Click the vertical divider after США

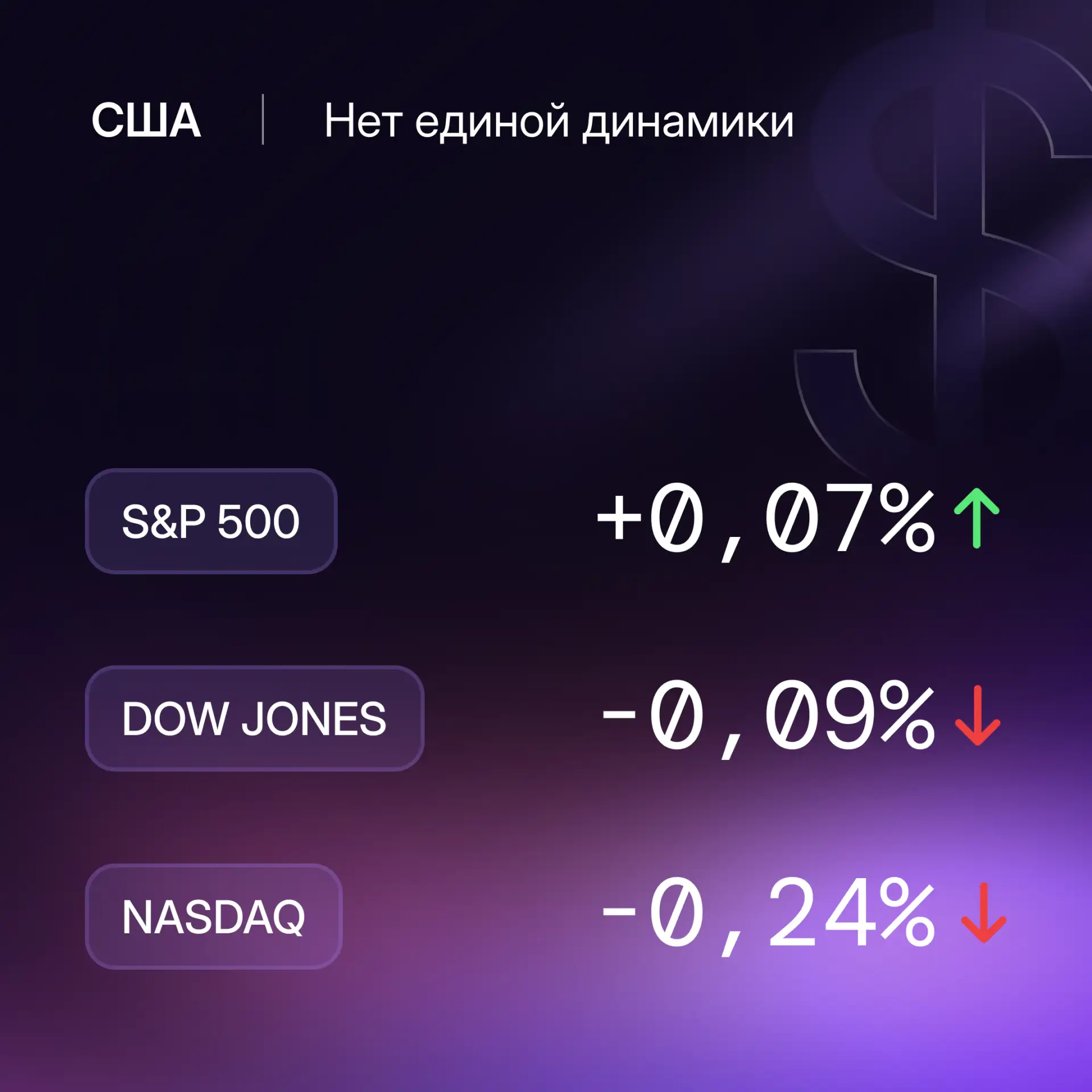(x=263, y=120)
